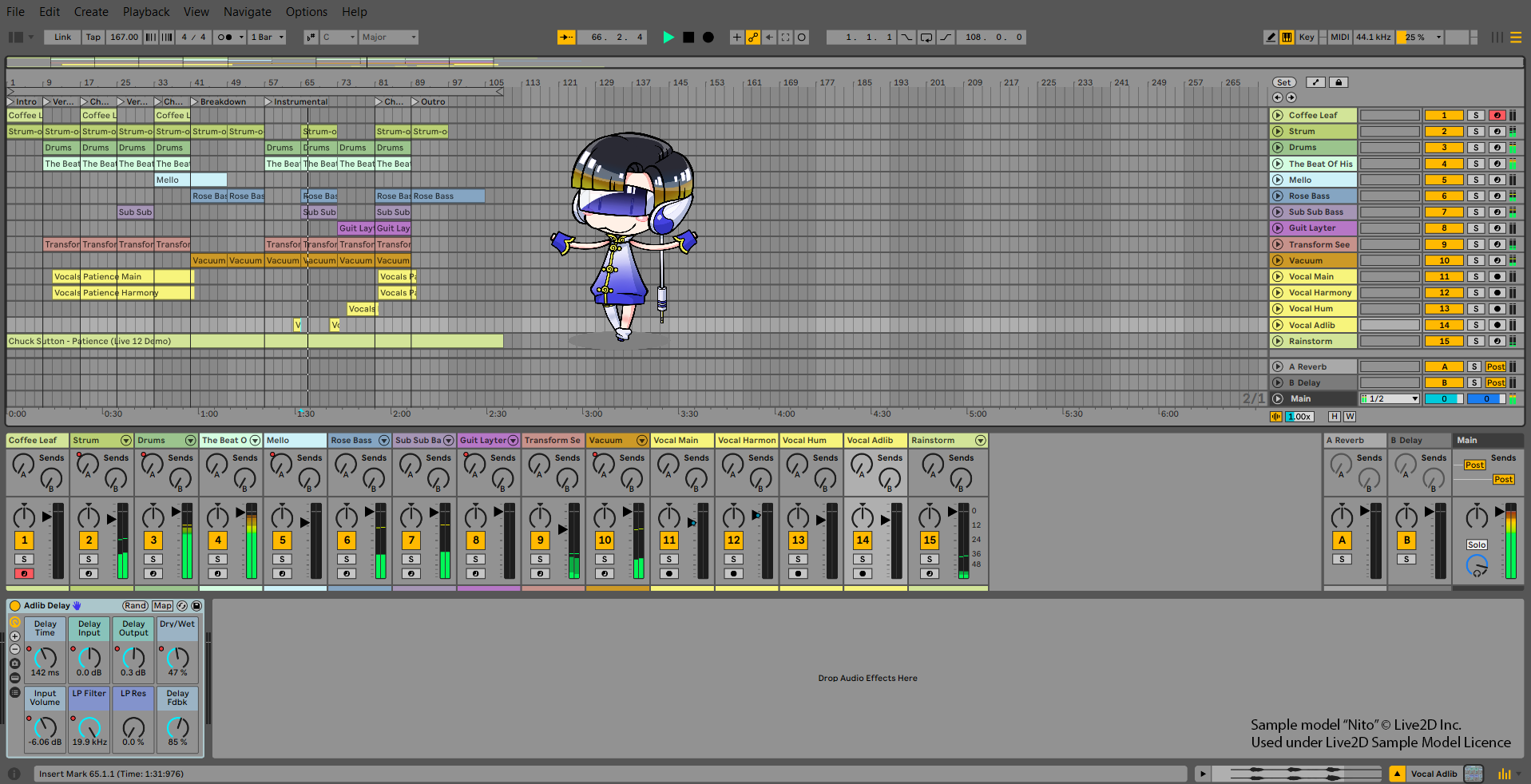The image size is (1531, 784).
Task: Open the hamburger menu at top right
Action: 1515,38
